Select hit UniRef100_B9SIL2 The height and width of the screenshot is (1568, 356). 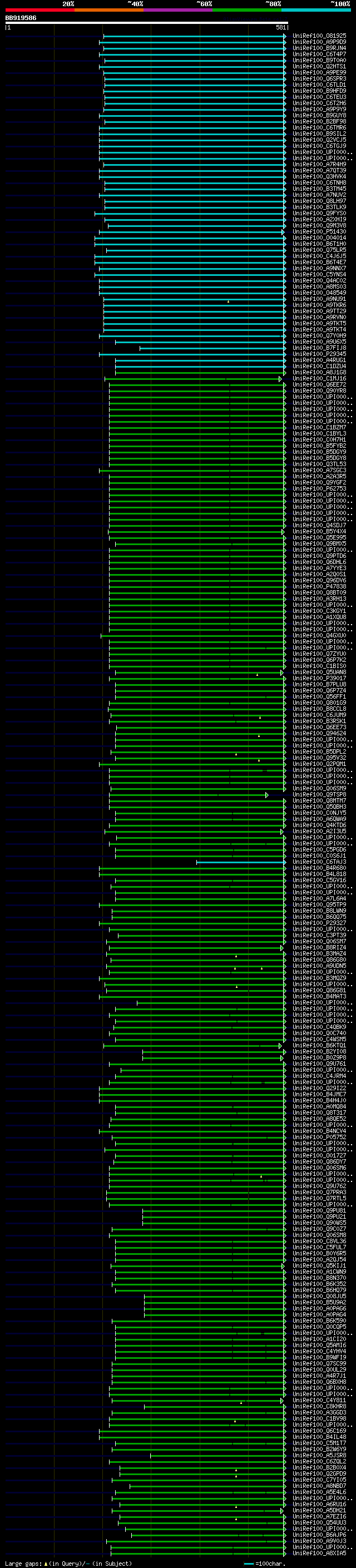pos(319,134)
